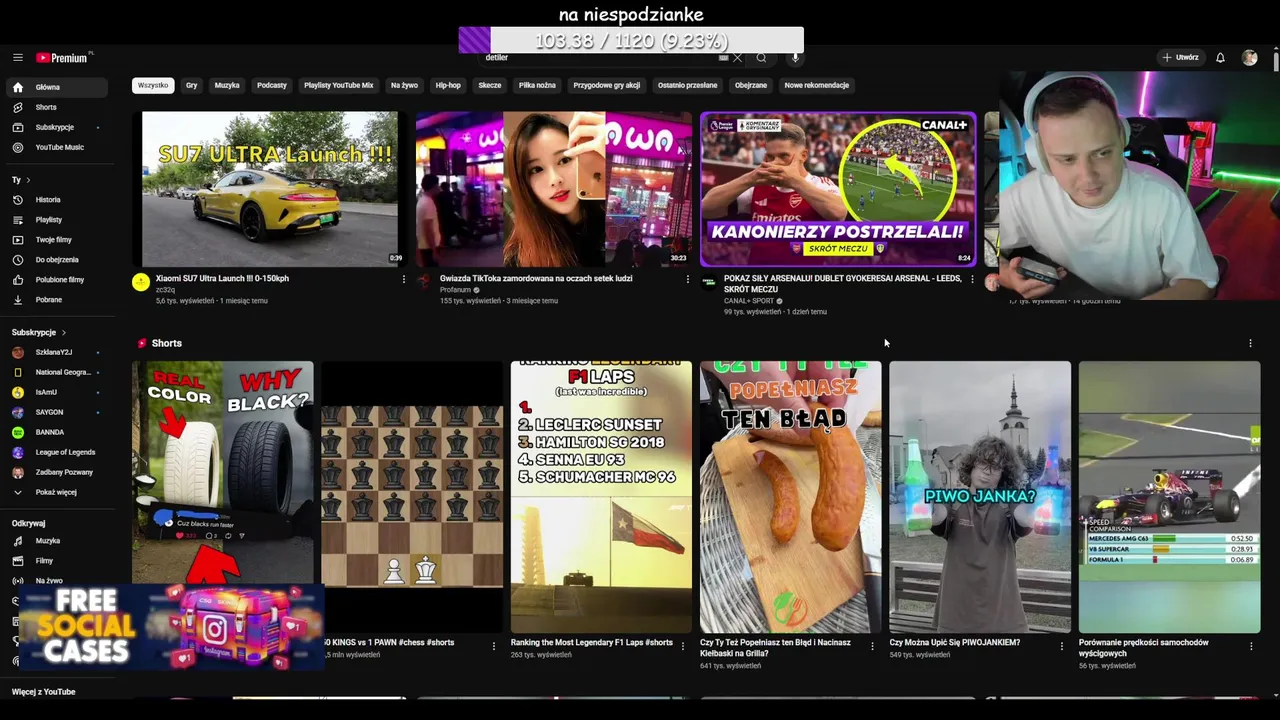Click the search magnifier button
Image resolution: width=1280 pixels, height=720 pixels.
click(761, 58)
